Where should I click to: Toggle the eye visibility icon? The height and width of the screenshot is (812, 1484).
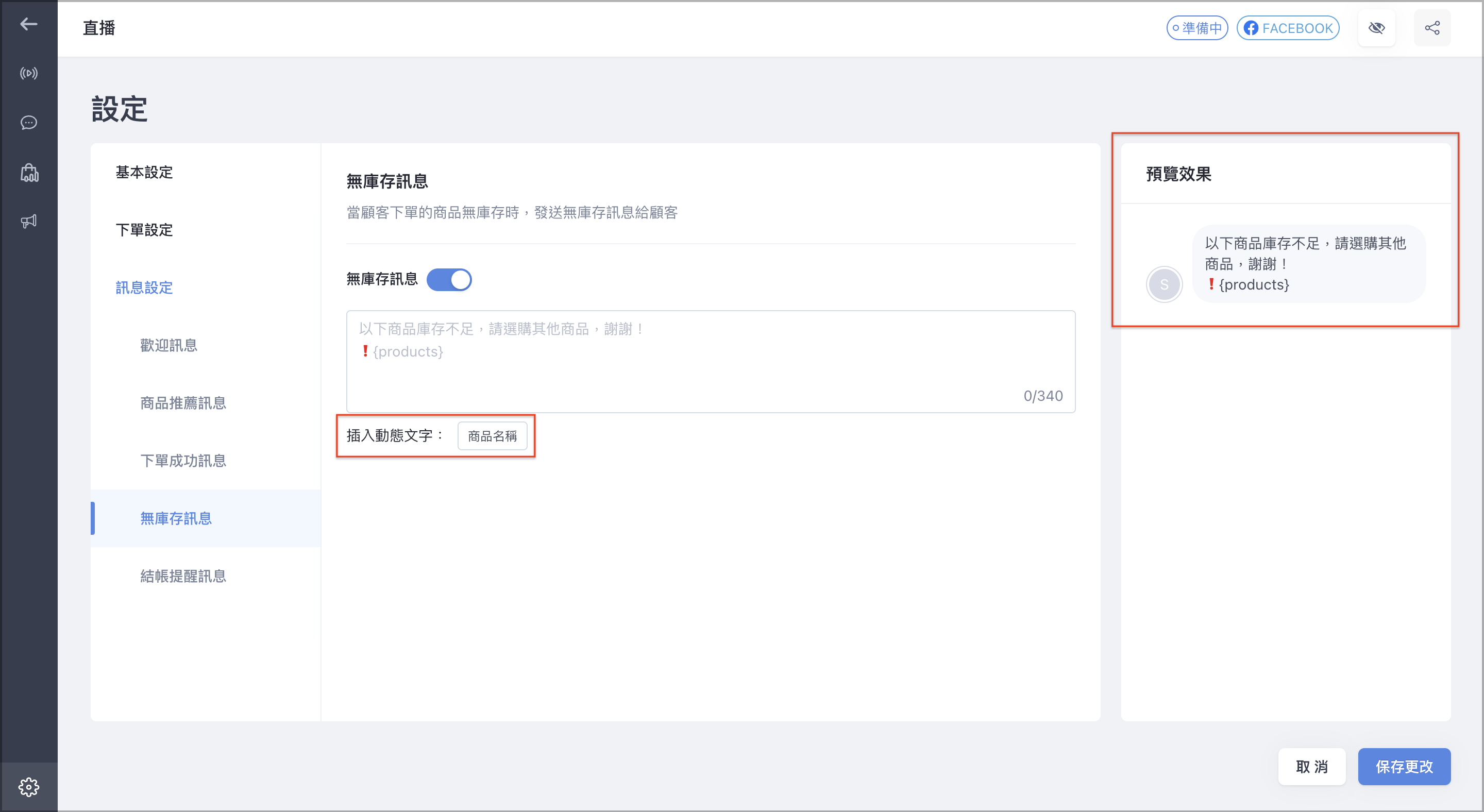[x=1376, y=28]
